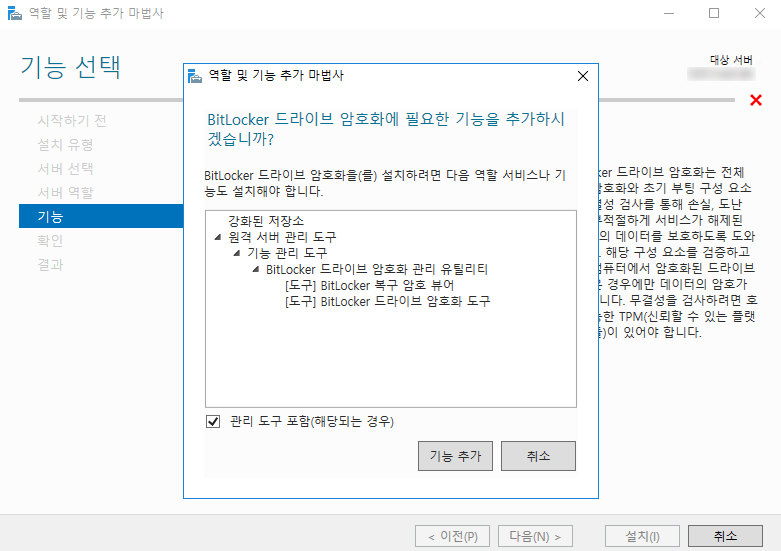Image resolution: width=781 pixels, height=551 pixels.
Task: Collapse the 기능 관리 도구 tree node
Action: click(x=237, y=253)
